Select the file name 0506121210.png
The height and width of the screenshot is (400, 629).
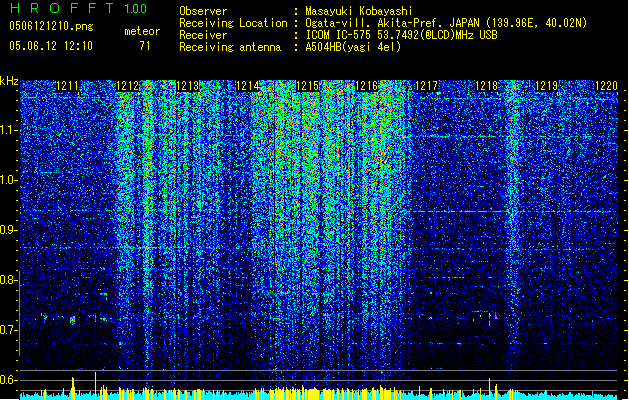pyautogui.click(x=51, y=26)
